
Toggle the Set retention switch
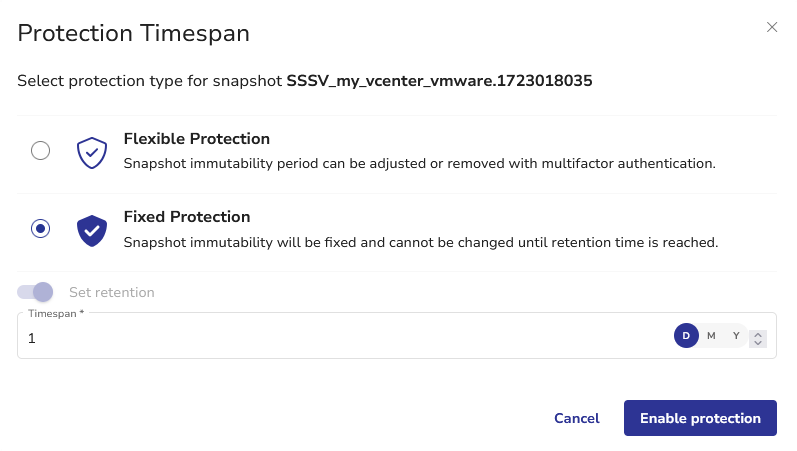click(35, 292)
